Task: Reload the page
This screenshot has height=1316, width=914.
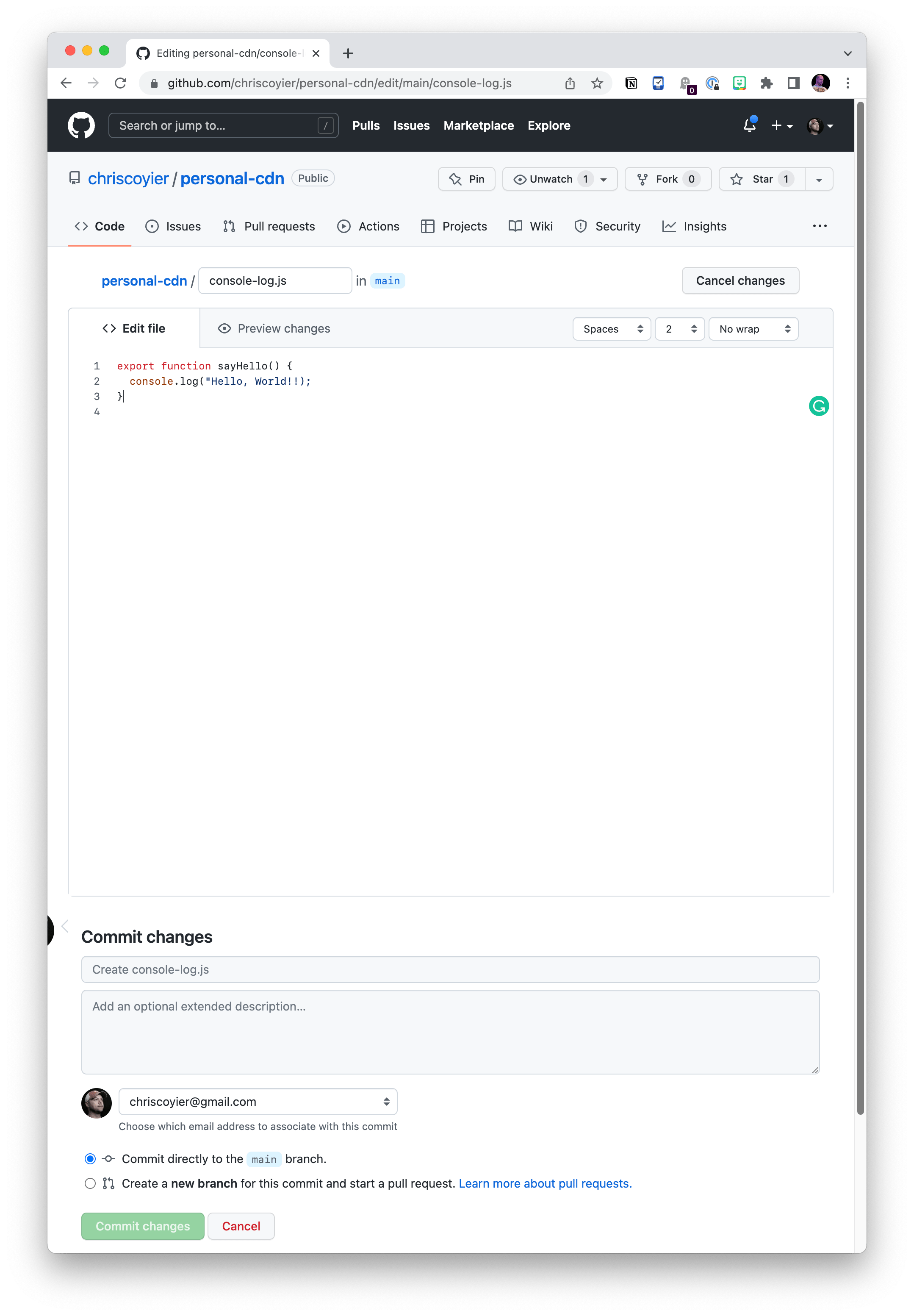Action: point(120,83)
